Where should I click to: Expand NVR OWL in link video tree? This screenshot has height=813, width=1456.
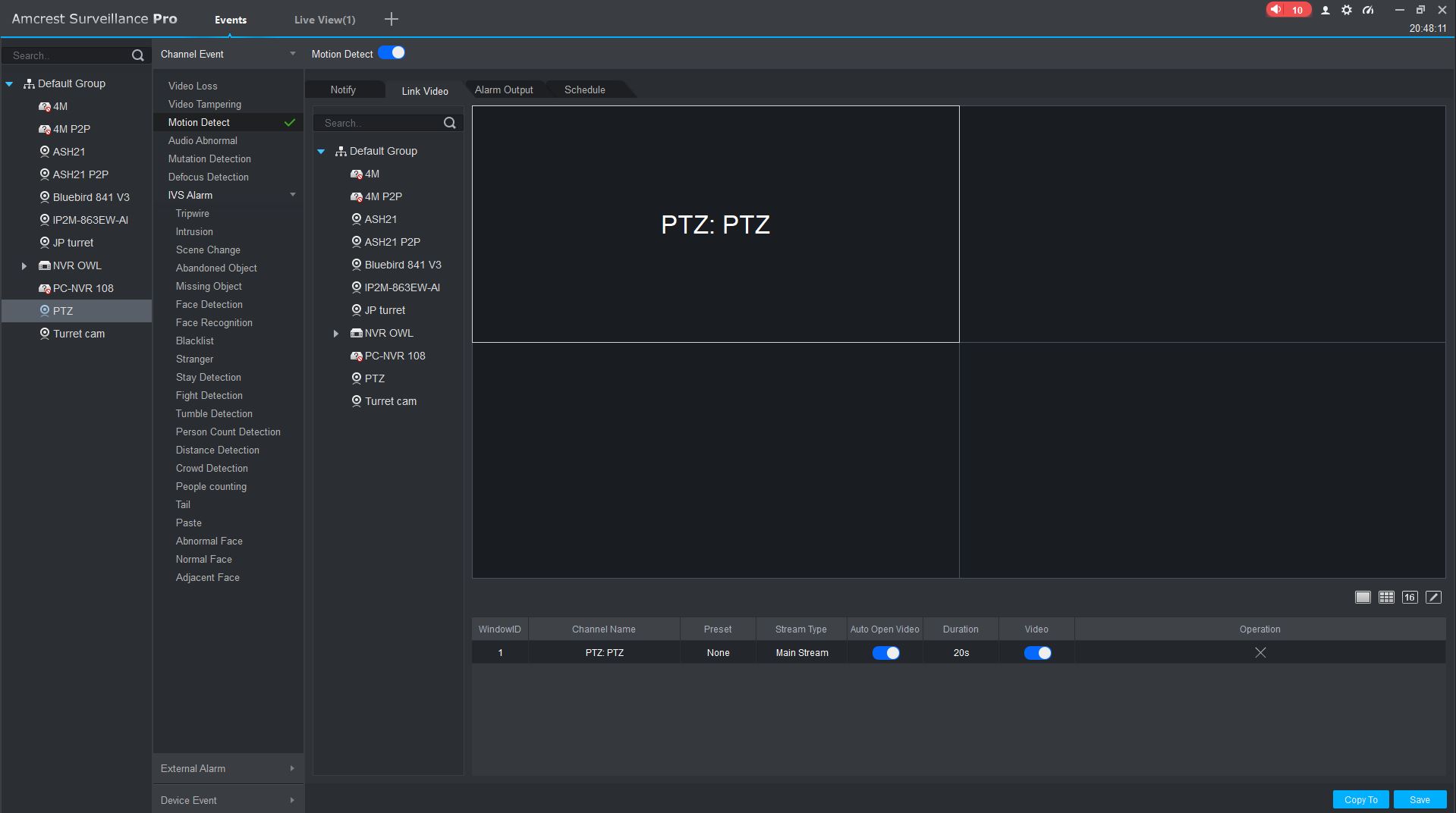335,334
